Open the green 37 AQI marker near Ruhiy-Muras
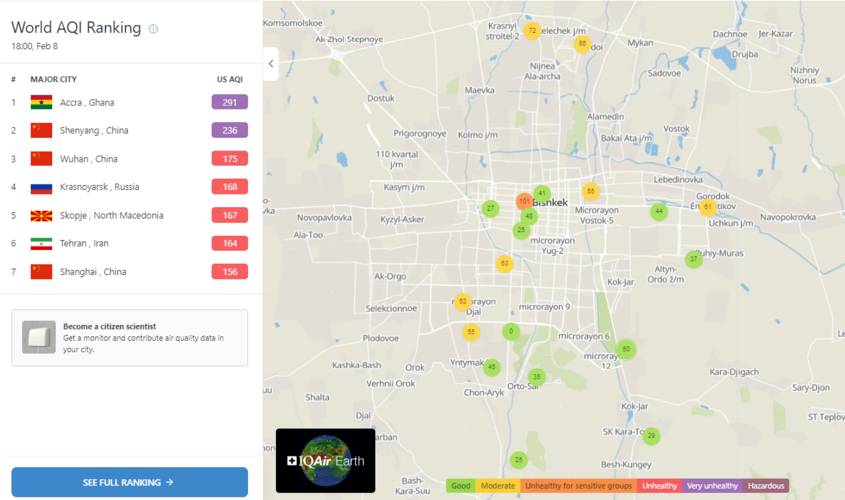Viewport: 845px width, 500px height. [693, 259]
